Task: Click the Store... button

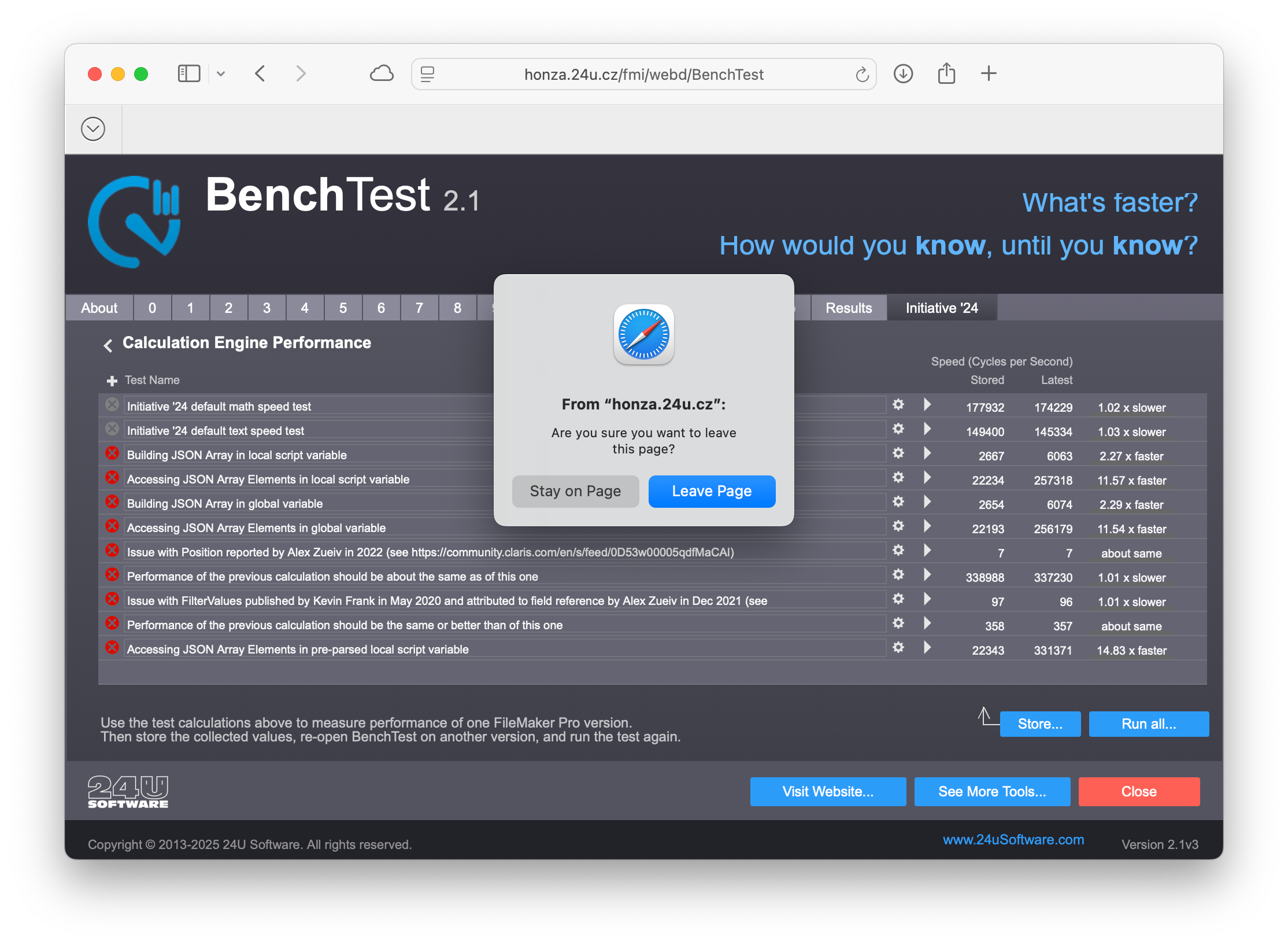Action: tap(1039, 724)
